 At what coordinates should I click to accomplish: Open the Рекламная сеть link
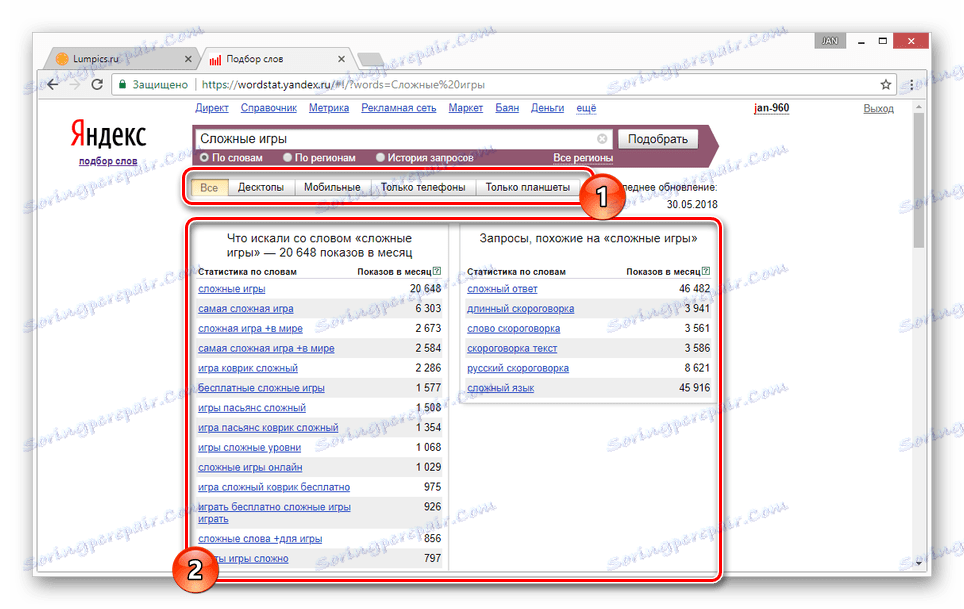point(398,108)
